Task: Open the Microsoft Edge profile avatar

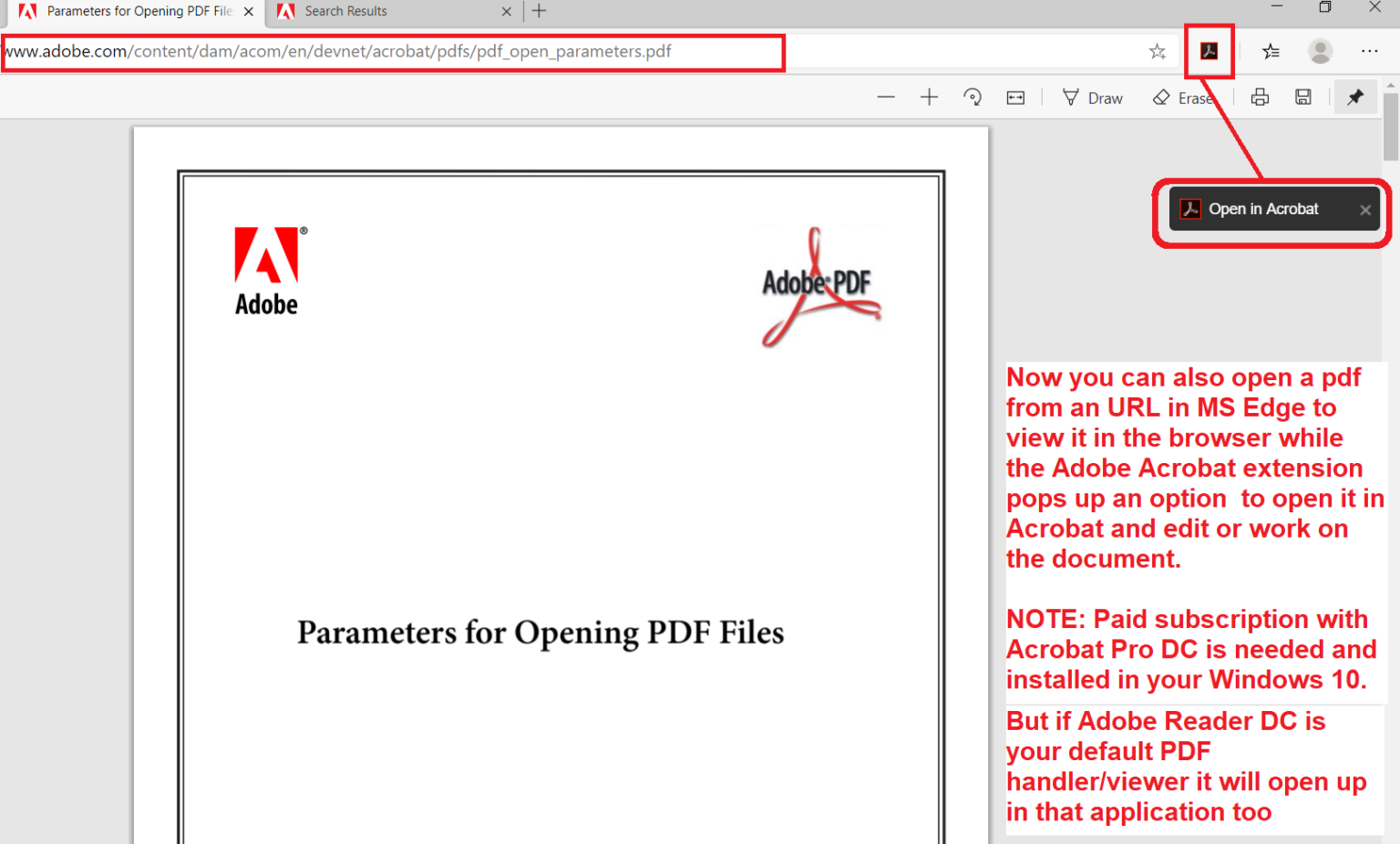Action: (x=1320, y=51)
